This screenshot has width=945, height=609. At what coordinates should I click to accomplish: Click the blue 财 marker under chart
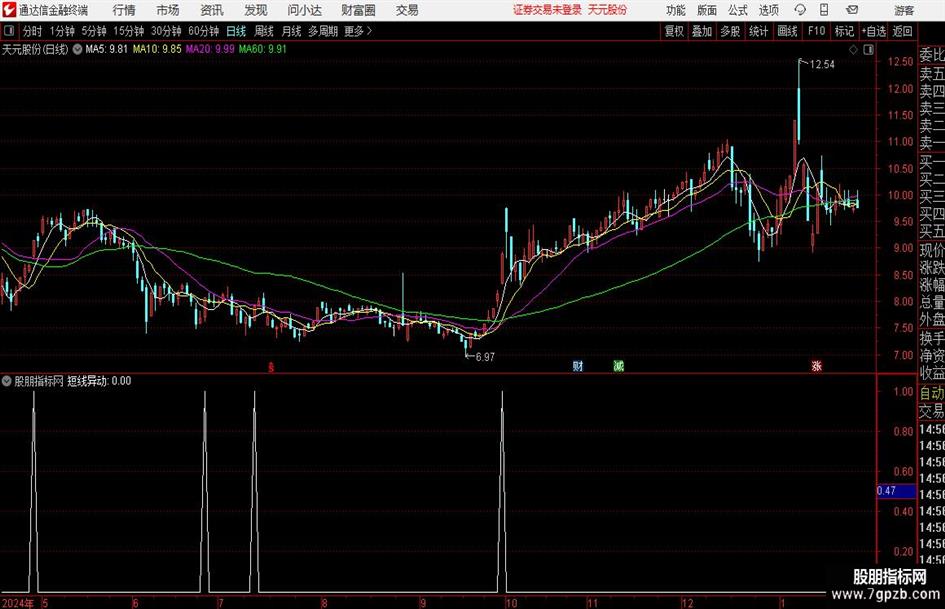[577, 365]
